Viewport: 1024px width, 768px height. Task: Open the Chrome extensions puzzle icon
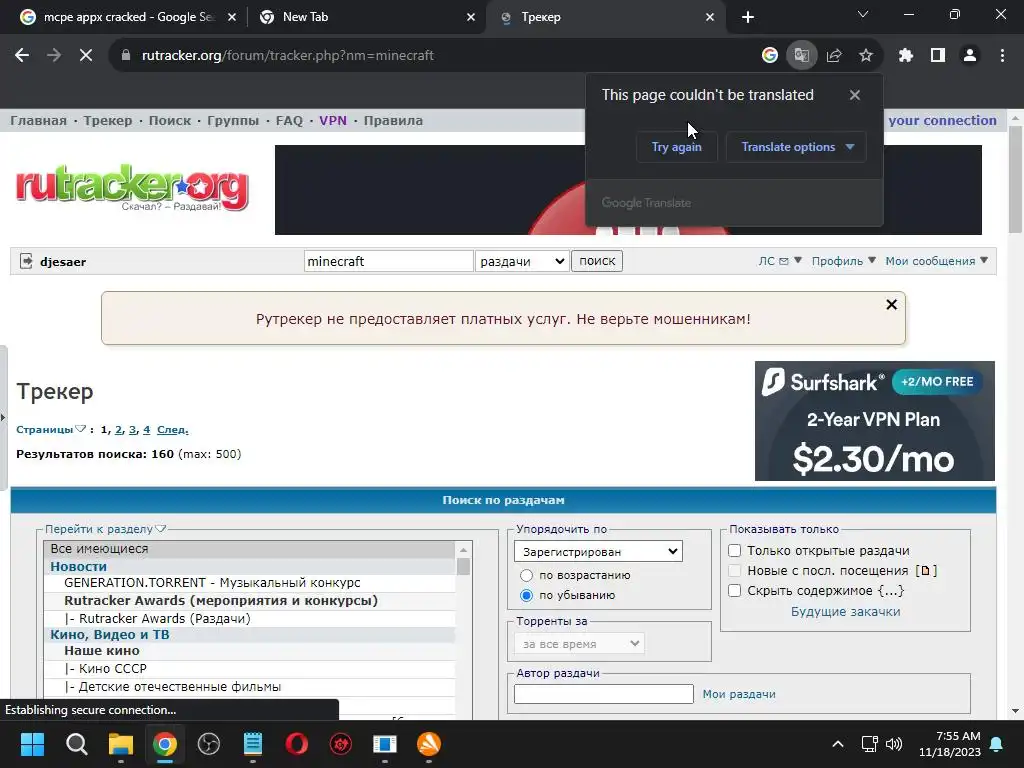point(906,56)
